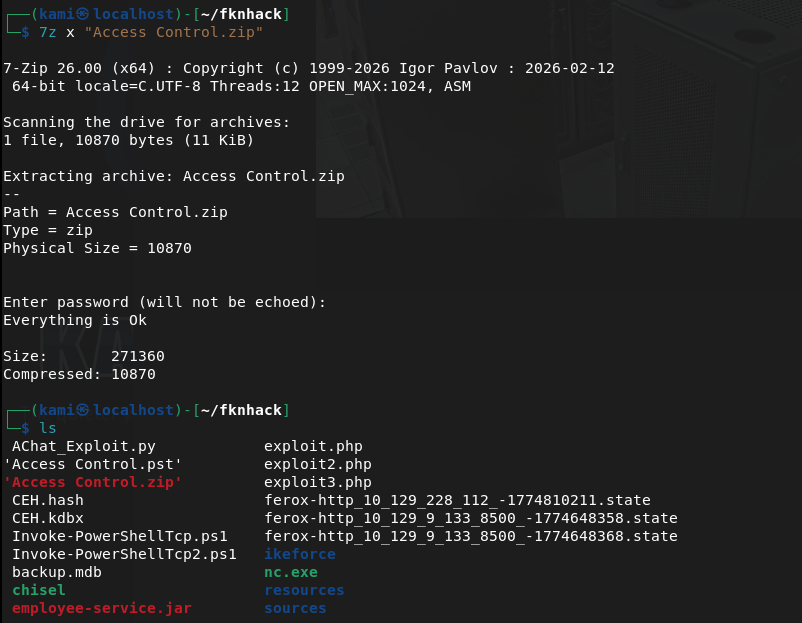The height and width of the screenshot is (623, 802).
Task: Click exploit3.php in the file listing
Action: [x=318, y=482]
